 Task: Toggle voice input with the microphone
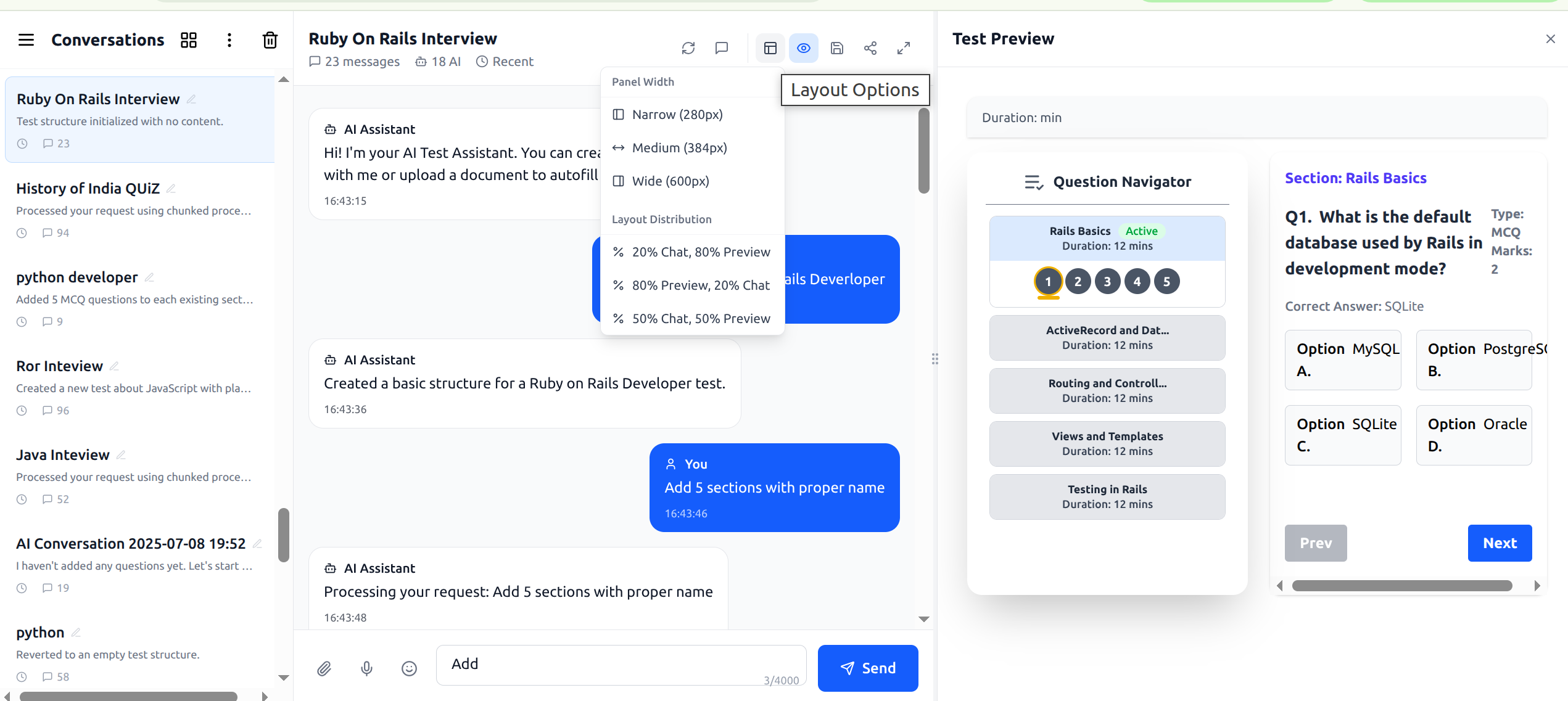(367, 668)
